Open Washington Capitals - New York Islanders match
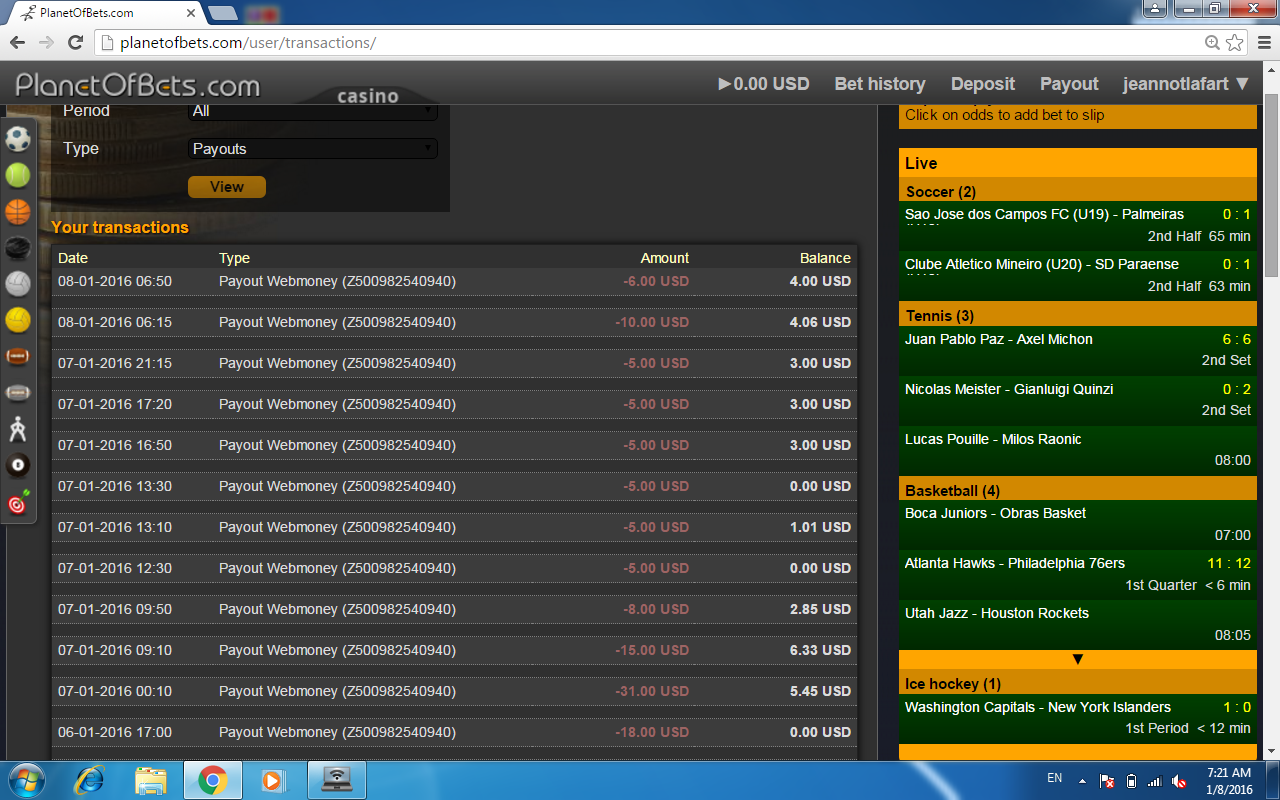This screenshot has width=1280, height=800. tap(1077, 718)
